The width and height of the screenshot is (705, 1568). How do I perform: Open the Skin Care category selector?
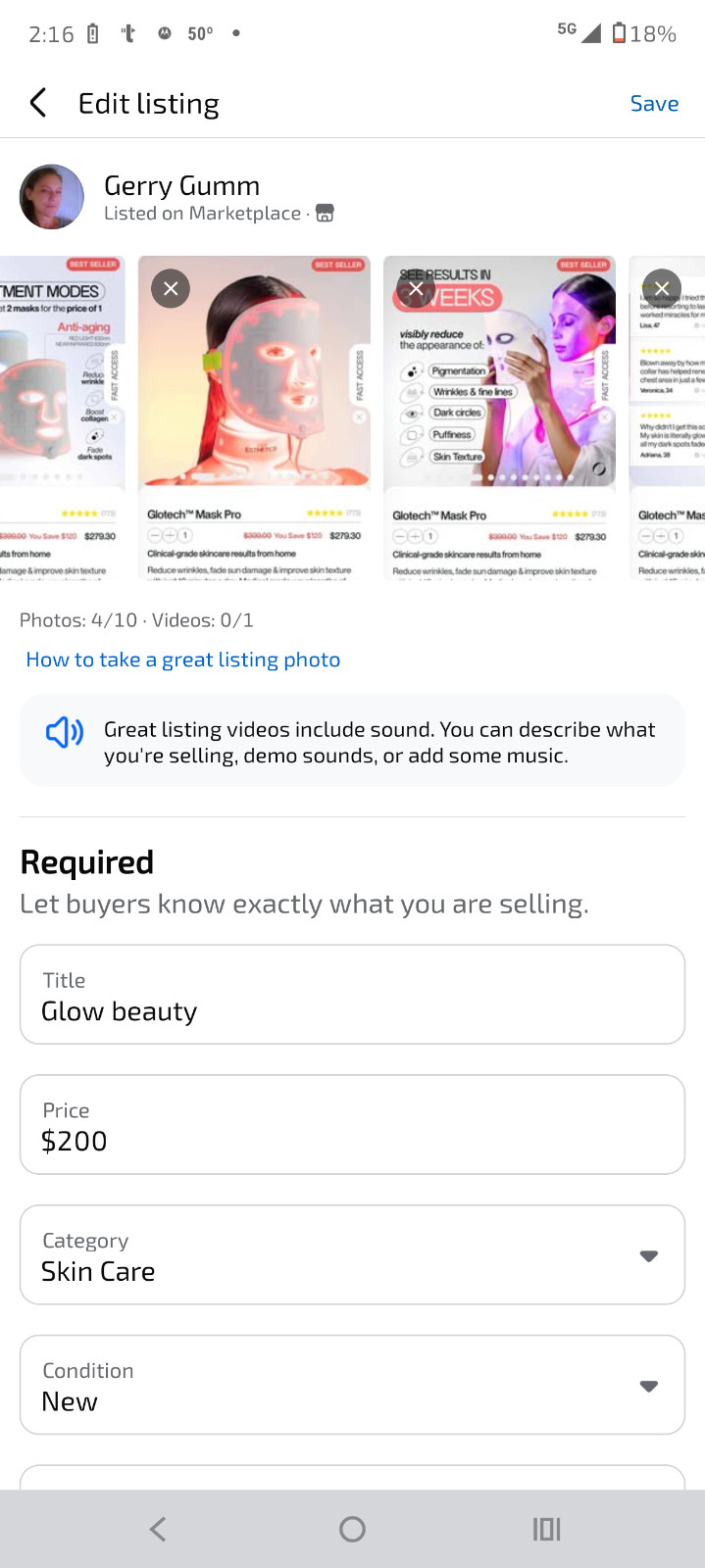pyautogui.click(x=352, y=1254)
